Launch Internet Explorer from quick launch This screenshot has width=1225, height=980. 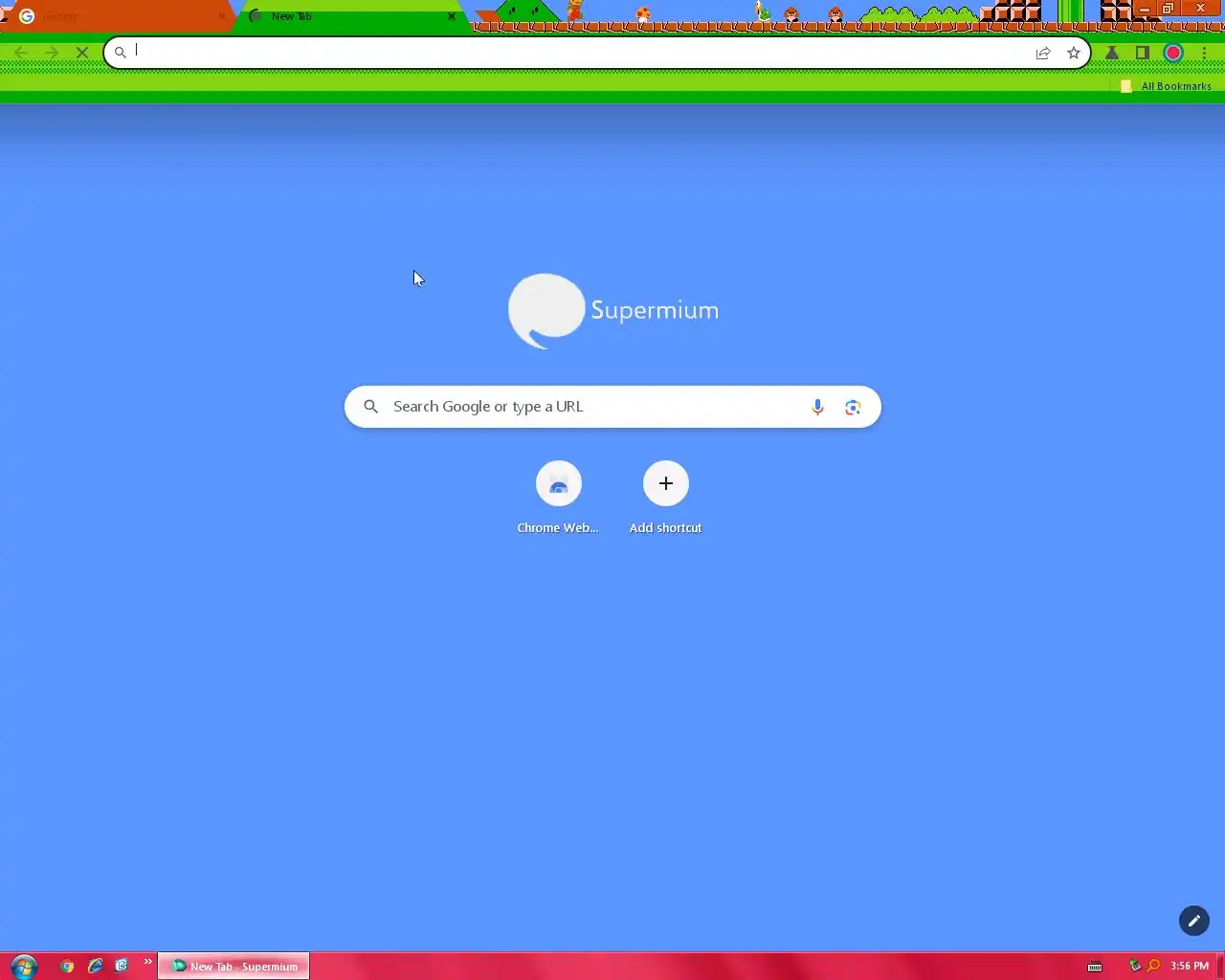tap(95, 966)
